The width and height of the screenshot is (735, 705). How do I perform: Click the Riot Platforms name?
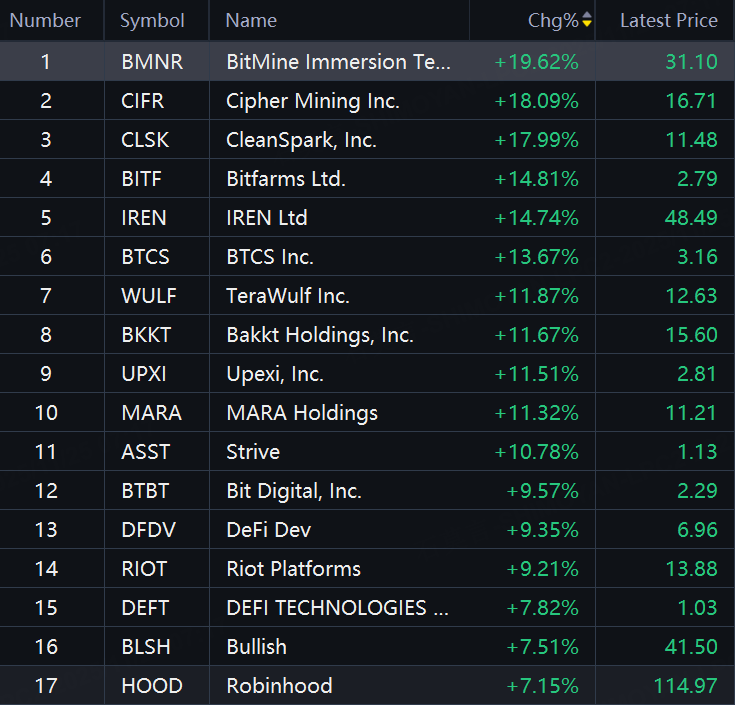point(293,569)
